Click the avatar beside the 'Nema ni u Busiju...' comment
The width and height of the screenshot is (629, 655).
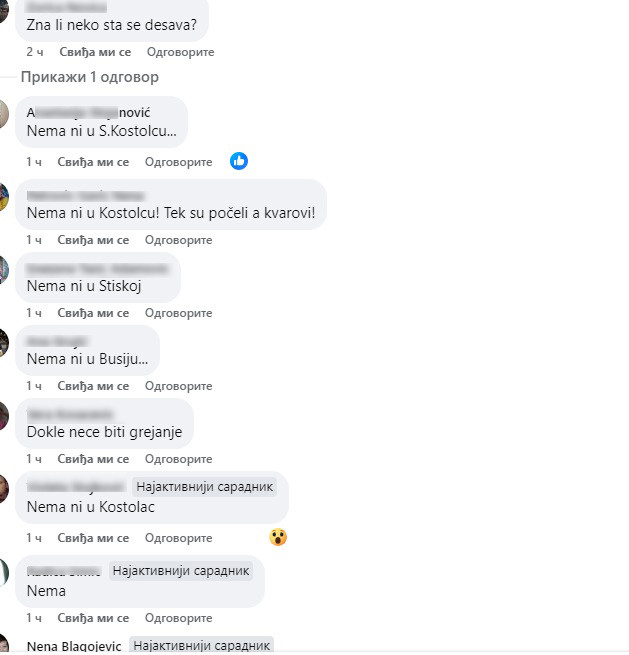pos(3,343)
